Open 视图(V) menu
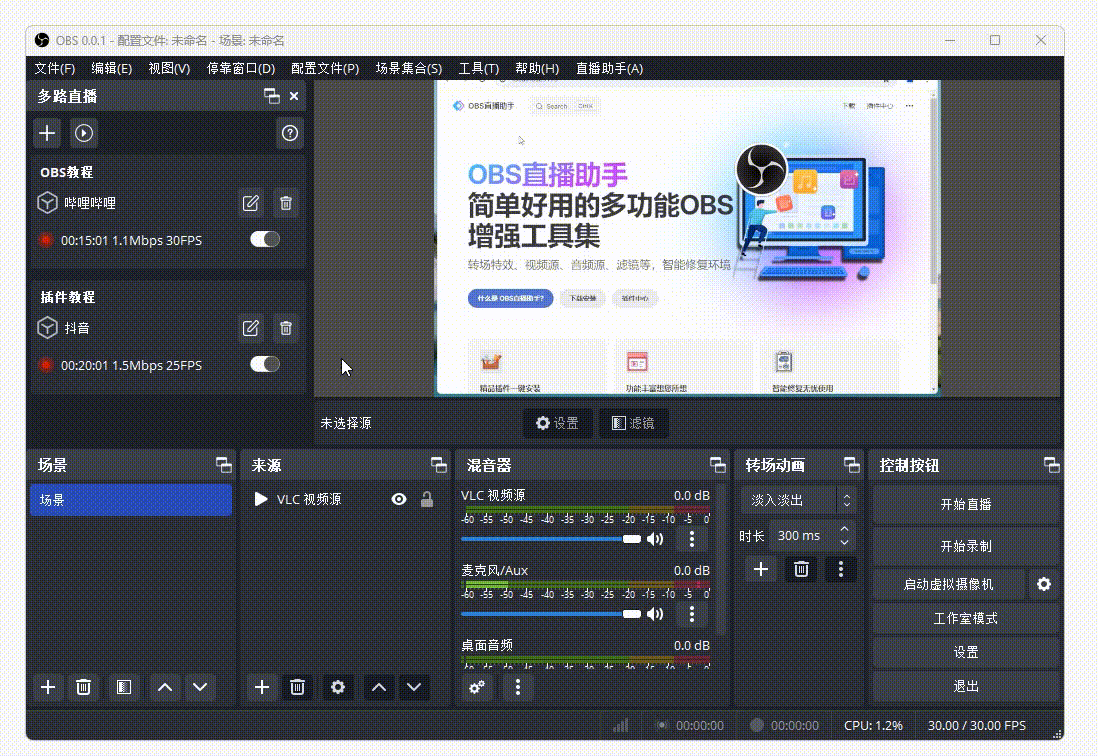This screenshot has height=756, width=1098. (x=169, y=69)
